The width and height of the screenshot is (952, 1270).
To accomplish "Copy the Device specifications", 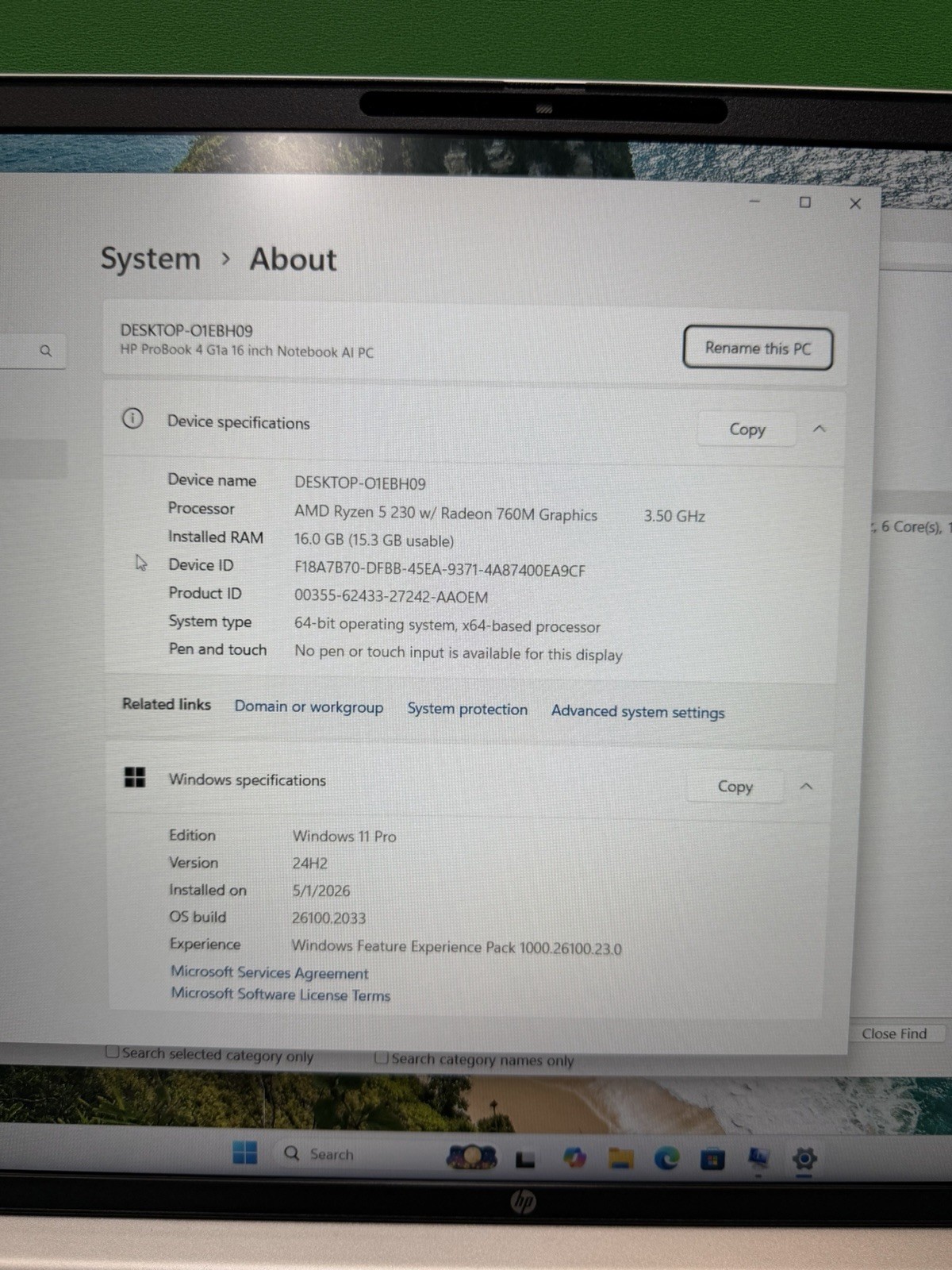I will point(747,429).
